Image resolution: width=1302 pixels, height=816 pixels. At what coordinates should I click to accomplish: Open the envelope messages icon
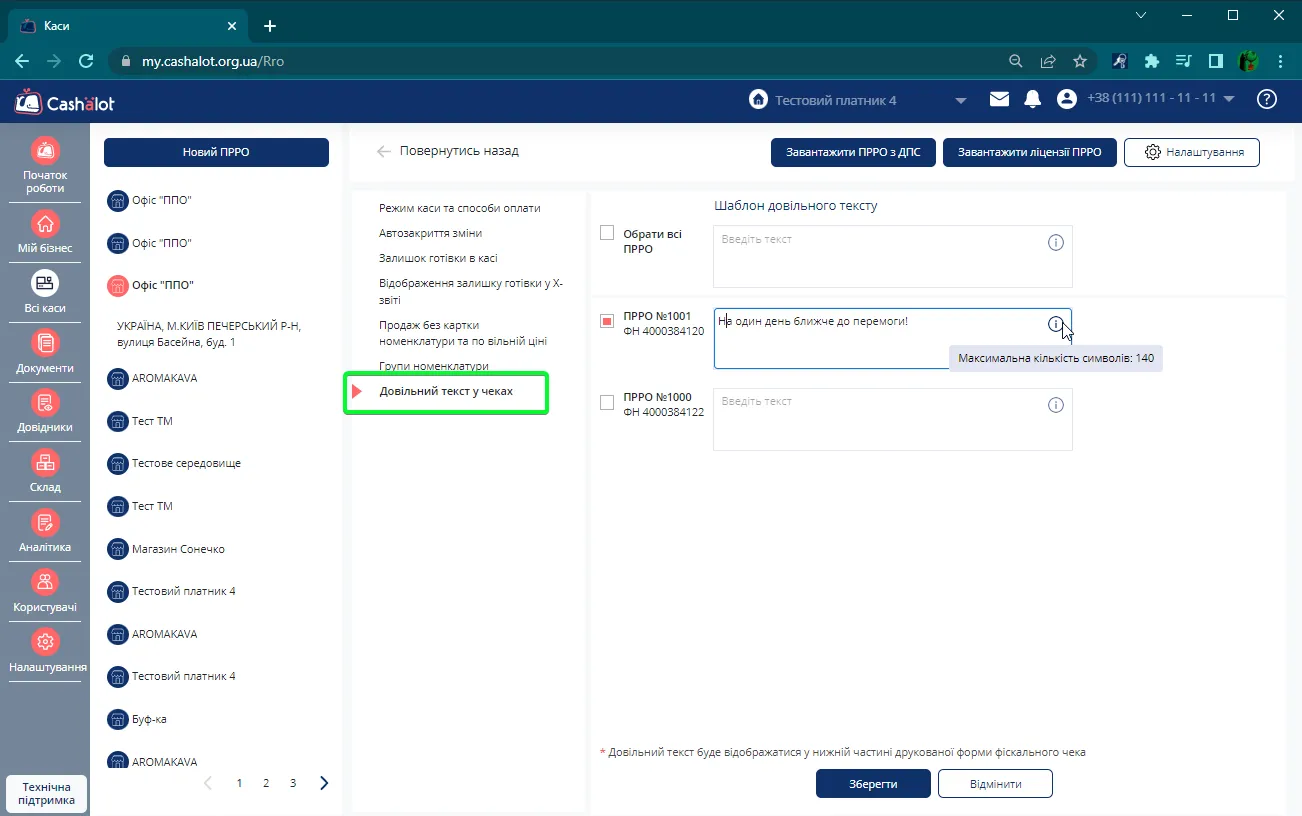pyautogui.click(x=999, y=99)
